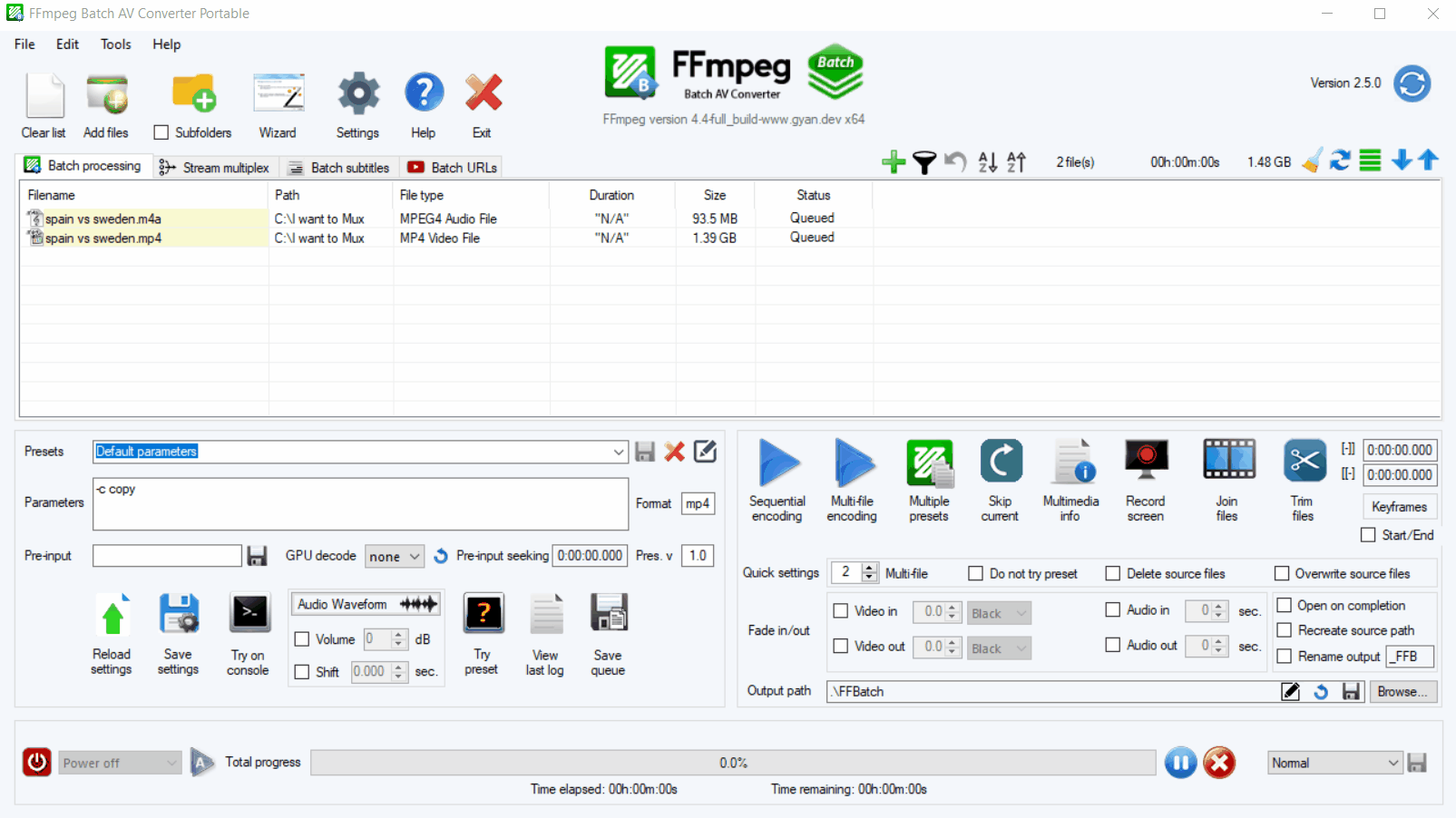Open Video out Black color dropdown
This screenshot has height=818, width=1456.
pyautogui.click(x=1000, y=648)
